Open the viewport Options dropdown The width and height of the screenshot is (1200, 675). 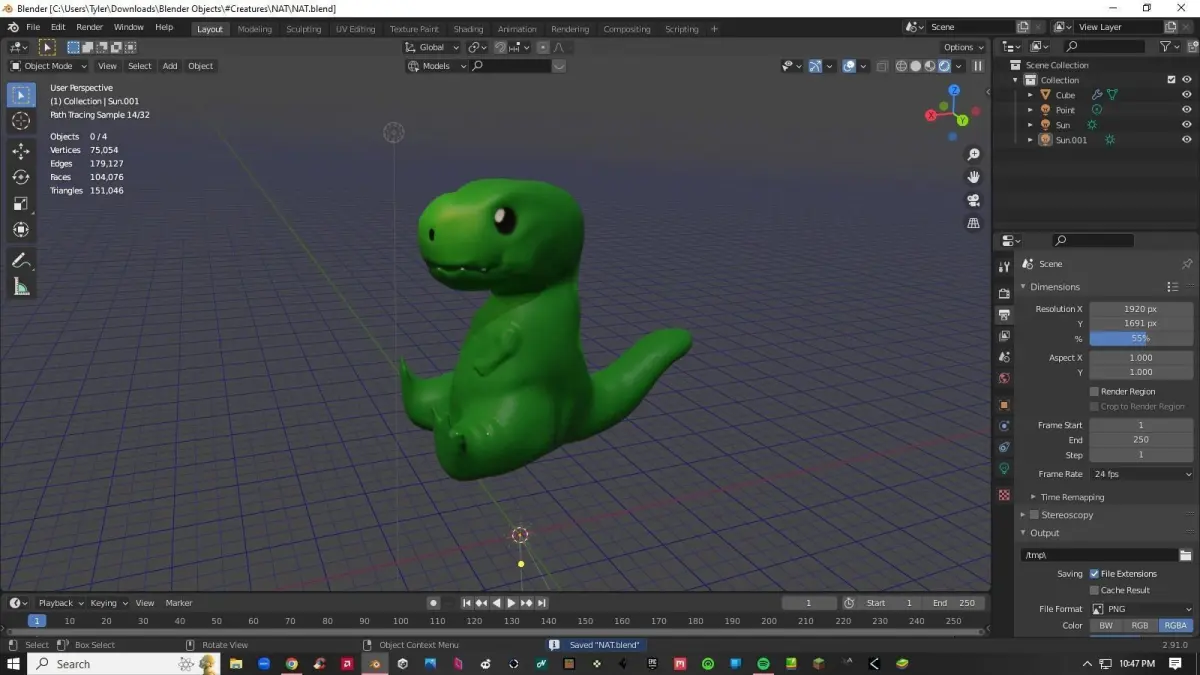[963, 47]
